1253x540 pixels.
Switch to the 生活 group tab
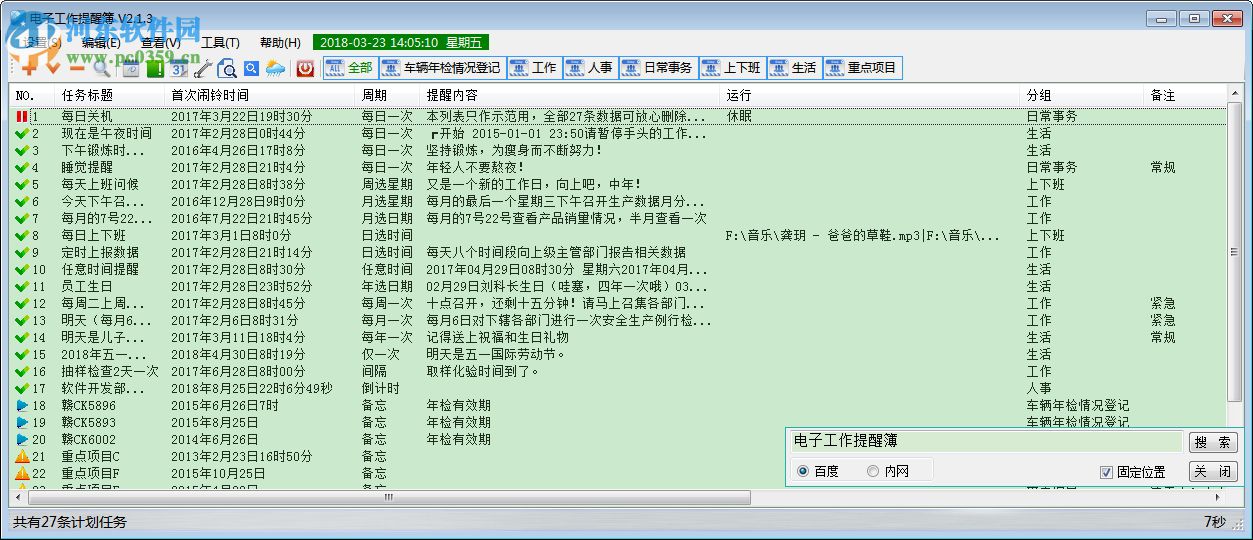tap(793, 68)
